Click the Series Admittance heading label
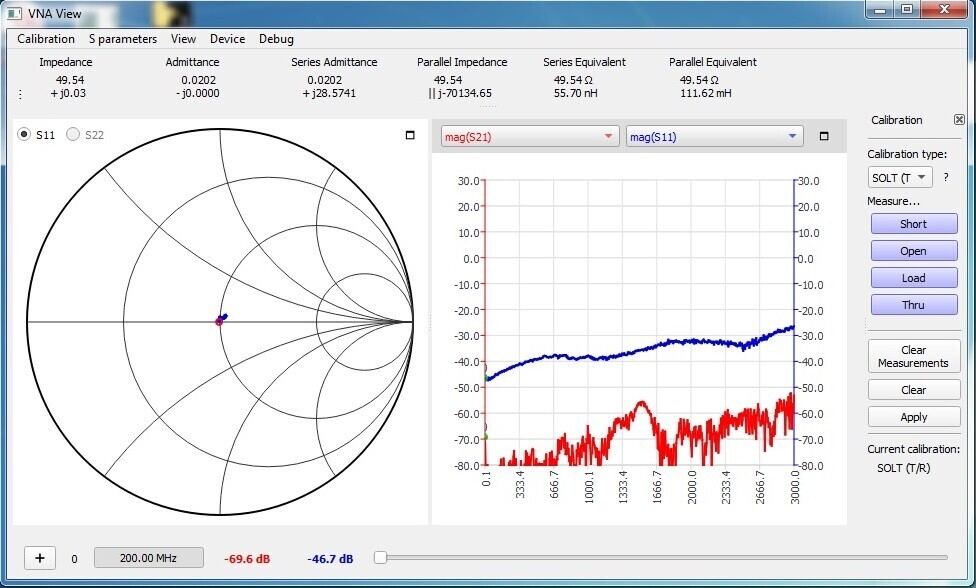976x588 pixels. [x=334, y=62]
